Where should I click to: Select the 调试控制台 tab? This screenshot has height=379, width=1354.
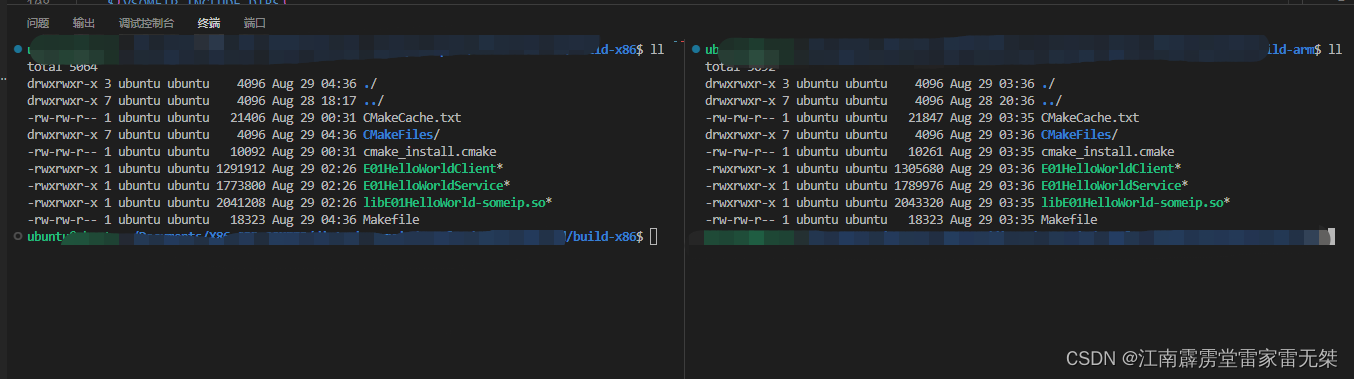(x=146, y=22)
